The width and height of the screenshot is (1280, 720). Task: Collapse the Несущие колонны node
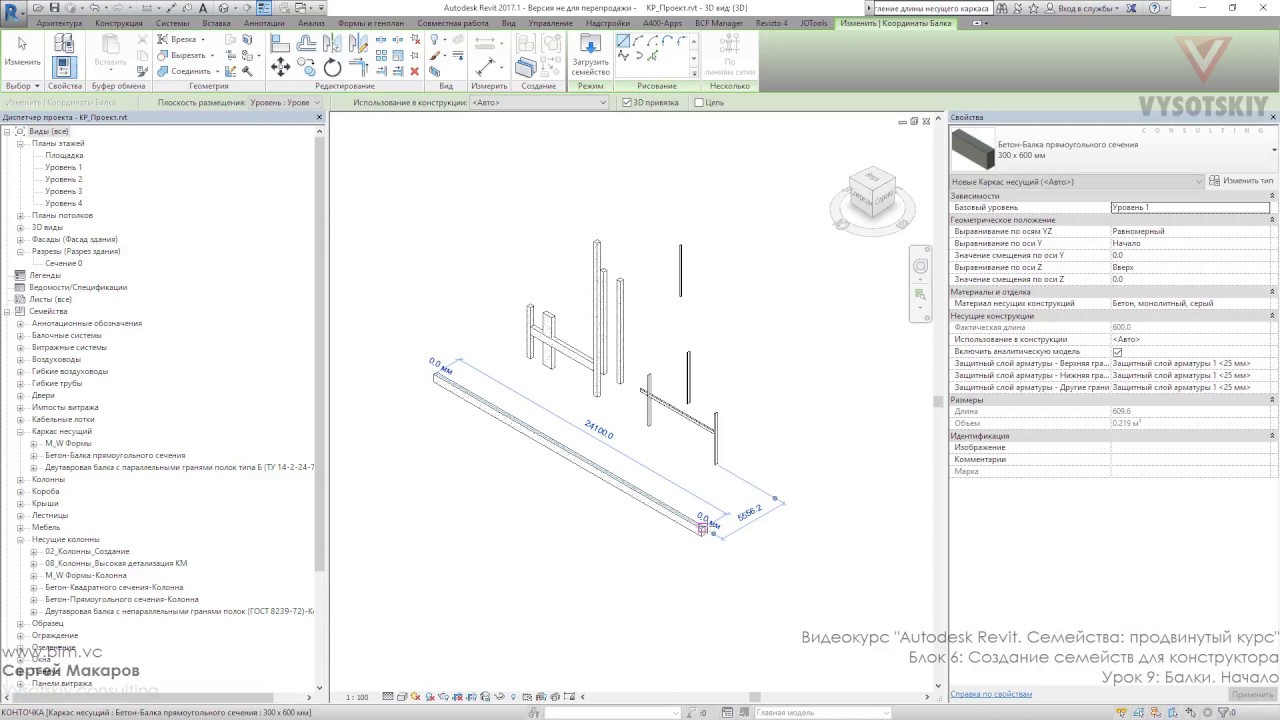point(20,539)
